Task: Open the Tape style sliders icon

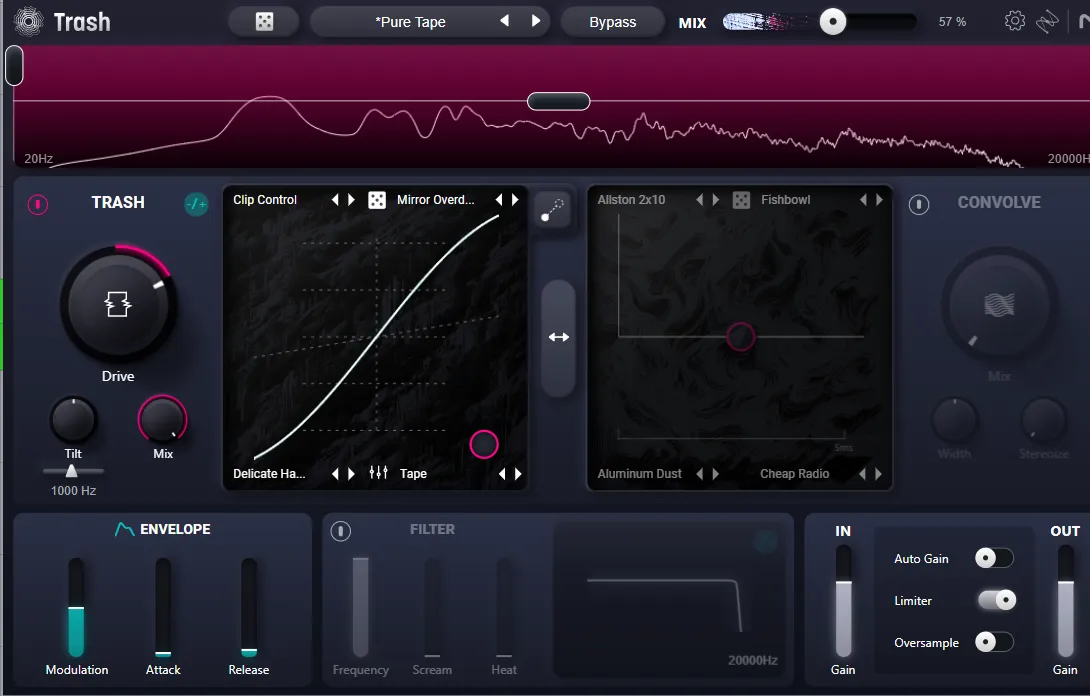Action: pyautogui.click(x=378, y=473)
